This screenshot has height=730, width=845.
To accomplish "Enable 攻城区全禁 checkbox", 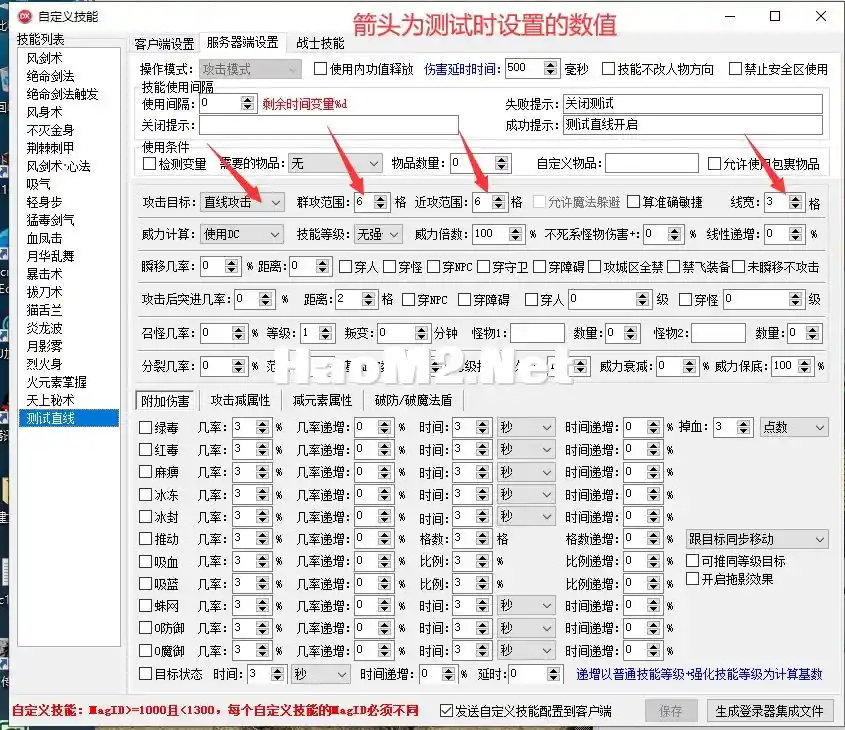I will pyautogui.click(x=594, y=266).
